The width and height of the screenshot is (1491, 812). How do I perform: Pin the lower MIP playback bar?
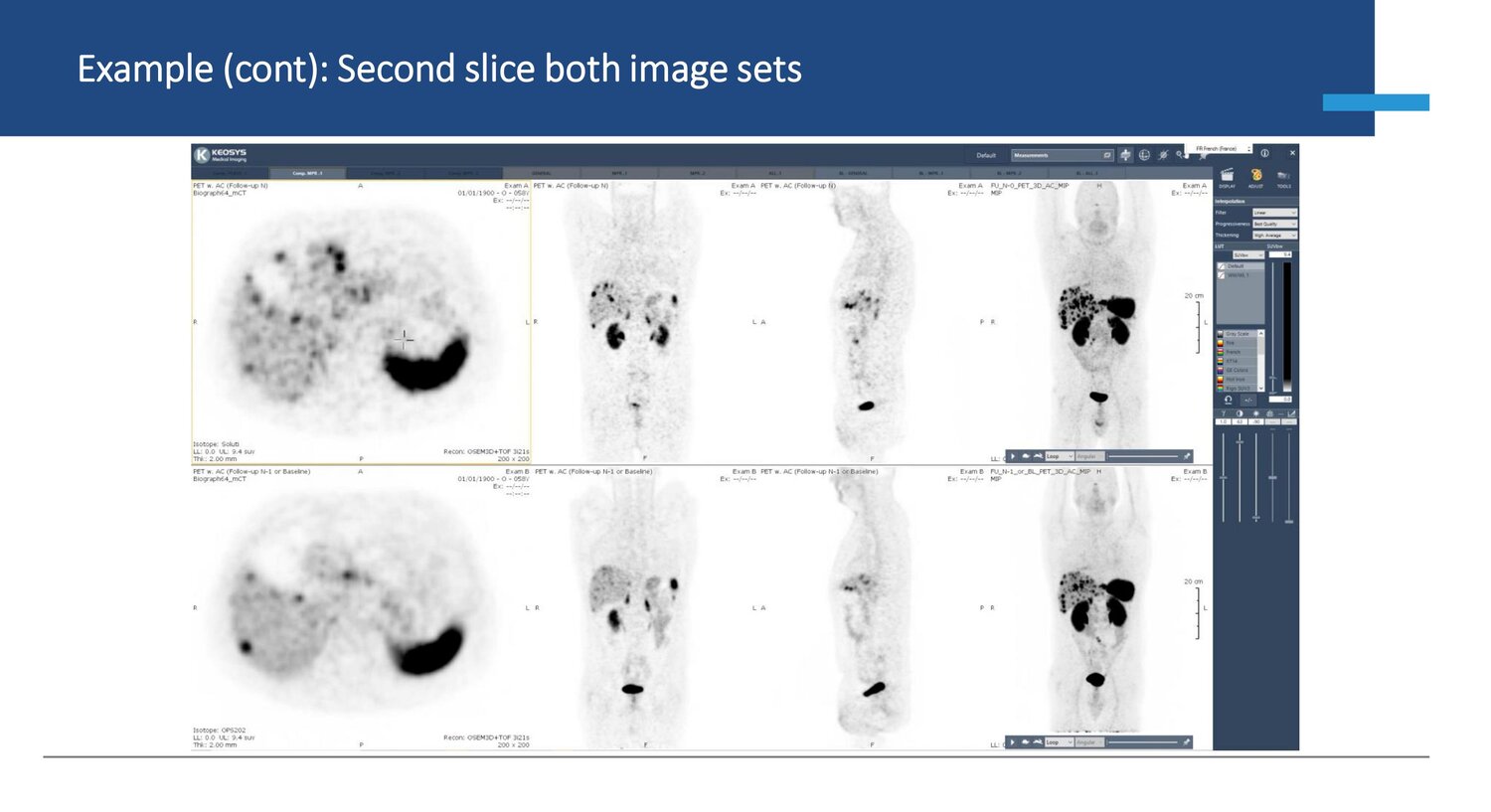click(1186, 742)
